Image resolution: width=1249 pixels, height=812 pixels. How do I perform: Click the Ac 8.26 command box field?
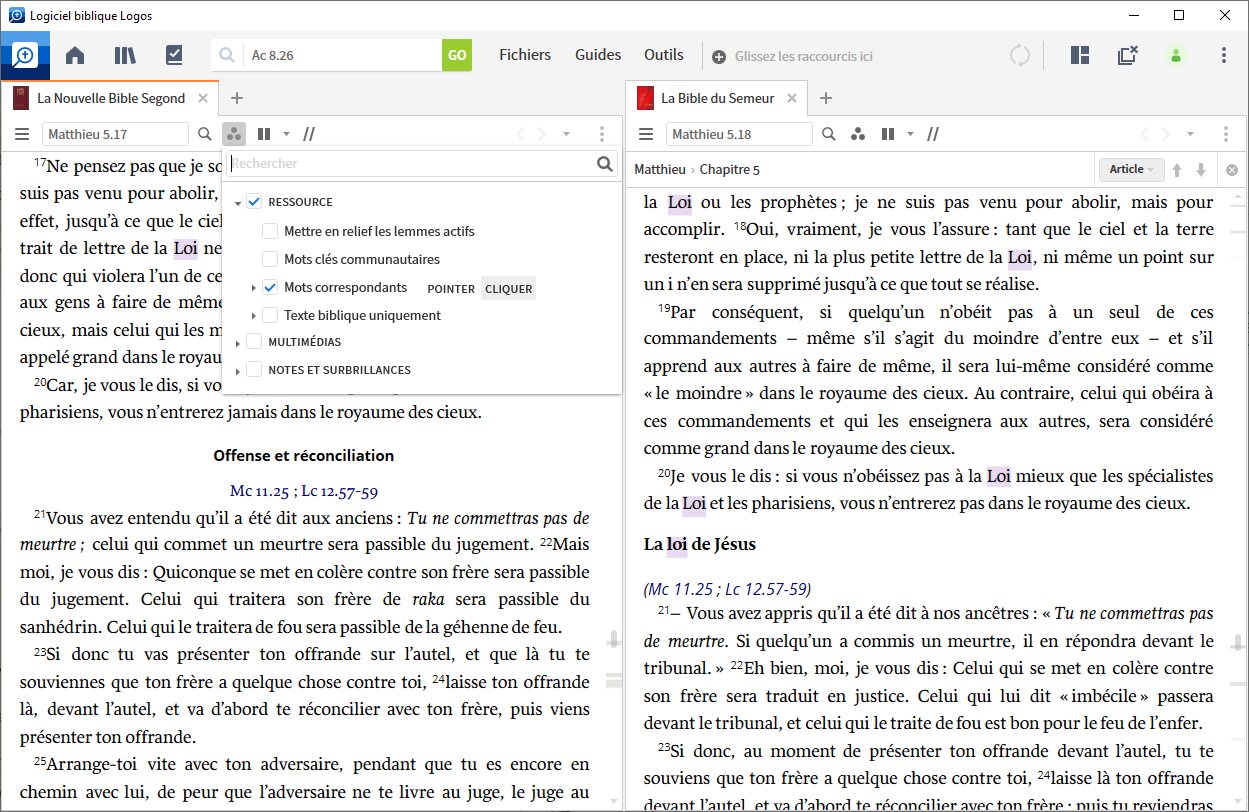coord(343,56)
